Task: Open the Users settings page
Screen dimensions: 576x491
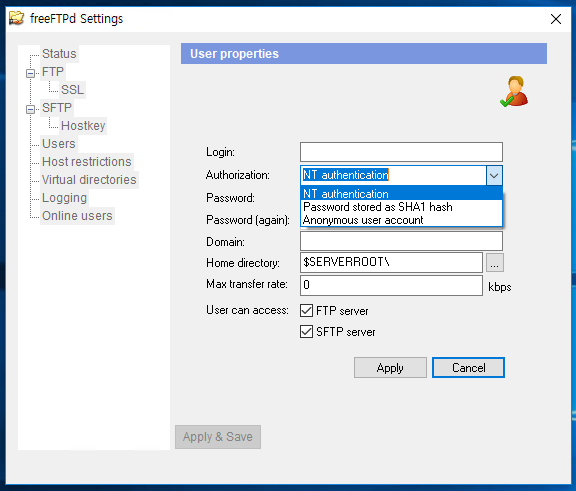Action: point(59,144)
